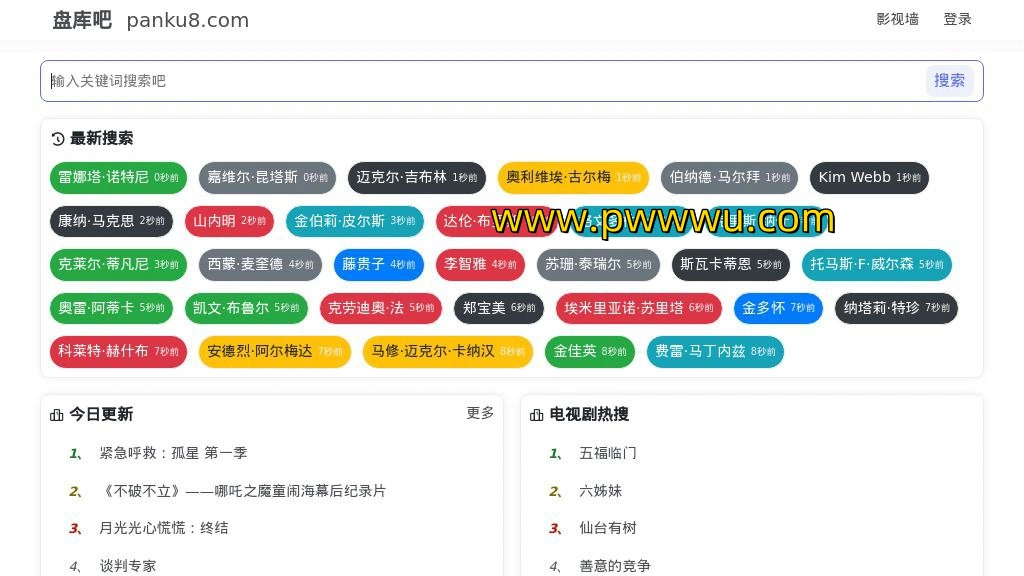
Task: Select the 雷娜塔·诺特尼 search tag
Action: click(x=118, y=178)
